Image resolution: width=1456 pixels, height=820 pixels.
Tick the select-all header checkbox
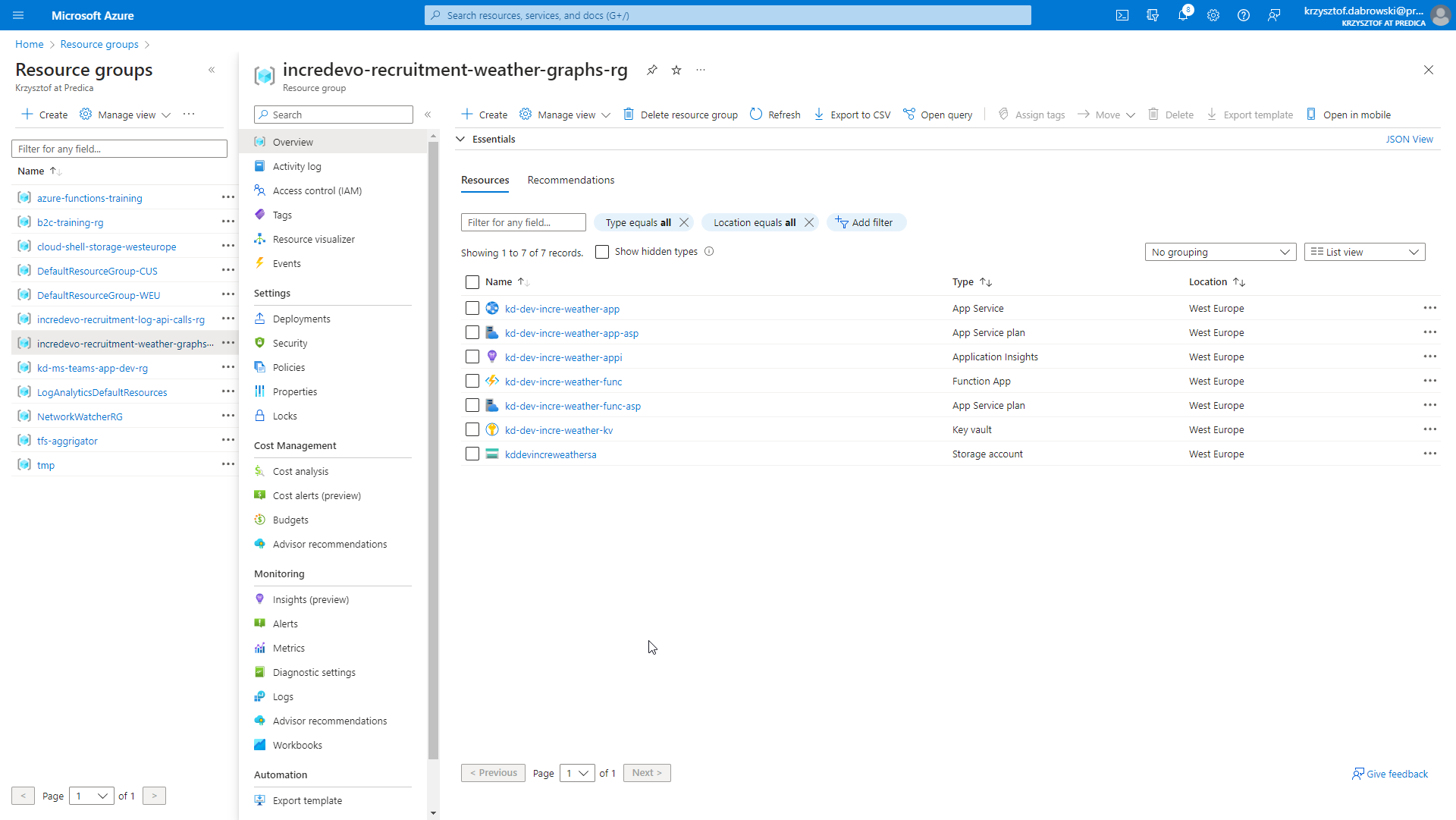click(472, 282)
